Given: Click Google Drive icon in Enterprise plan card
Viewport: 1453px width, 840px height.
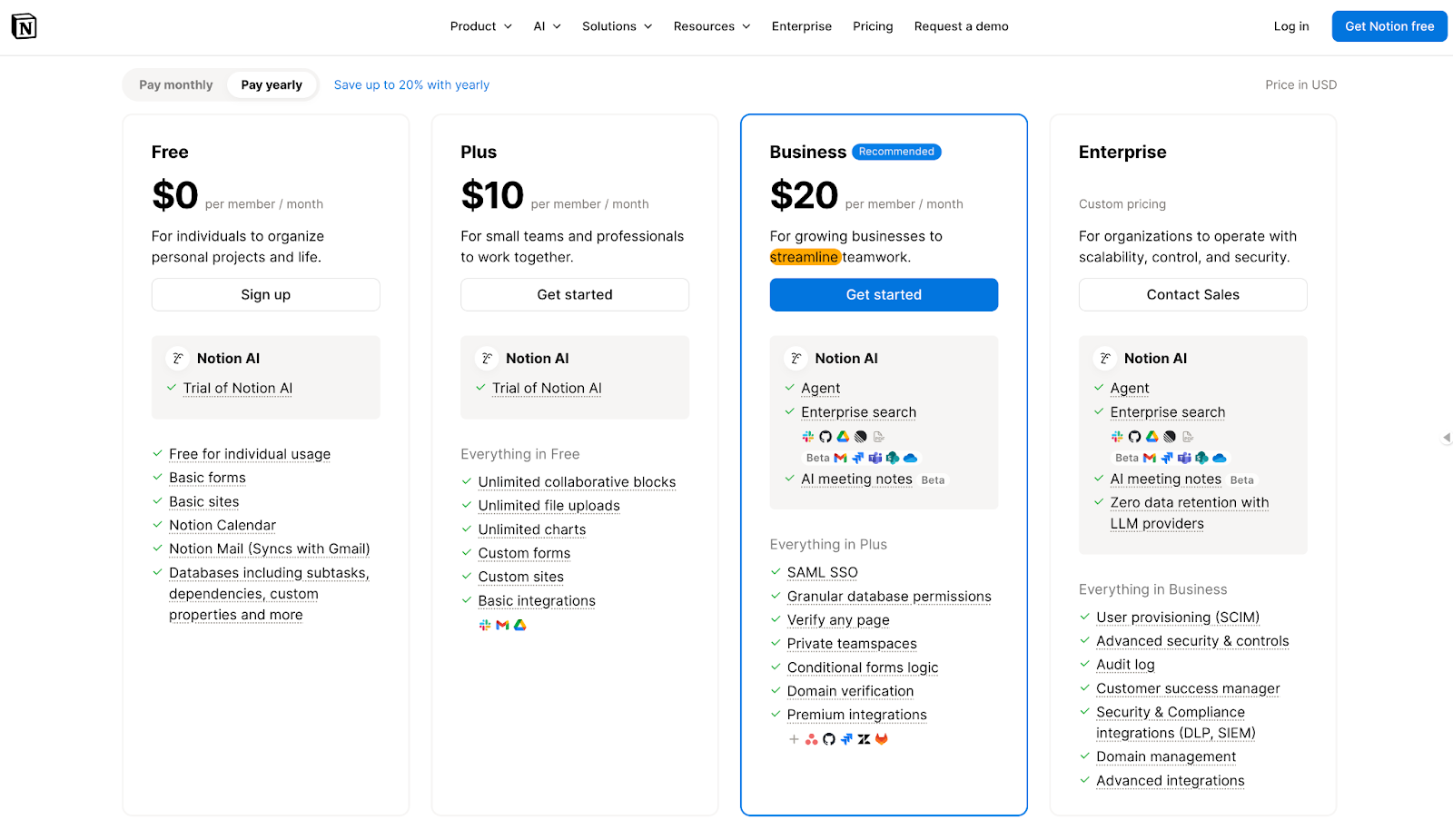Looking at the screenshot, I should [1152, 437].
